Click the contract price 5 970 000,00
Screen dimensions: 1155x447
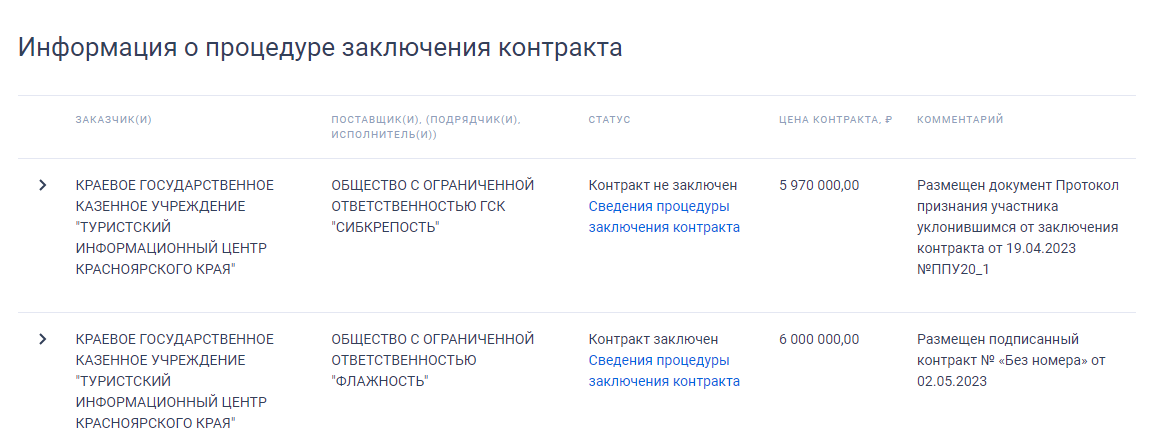tap(818, 185)
